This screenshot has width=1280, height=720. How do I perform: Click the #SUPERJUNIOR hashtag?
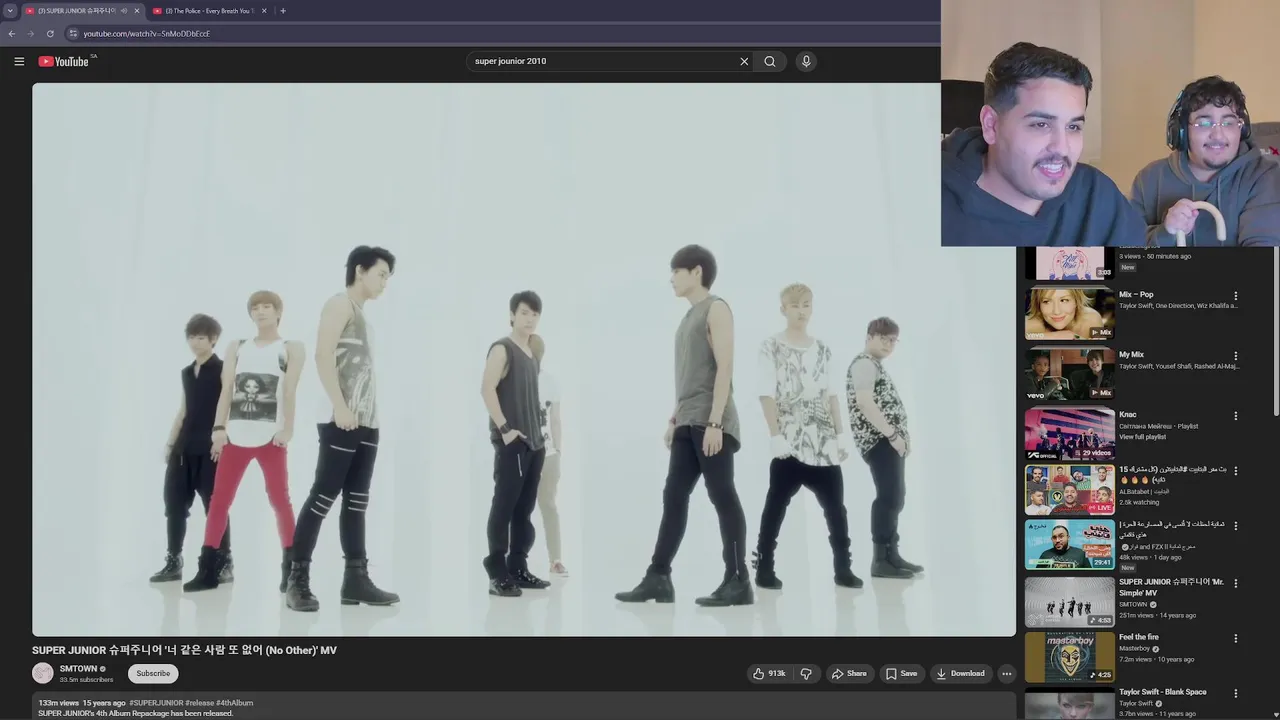[156, 703]
